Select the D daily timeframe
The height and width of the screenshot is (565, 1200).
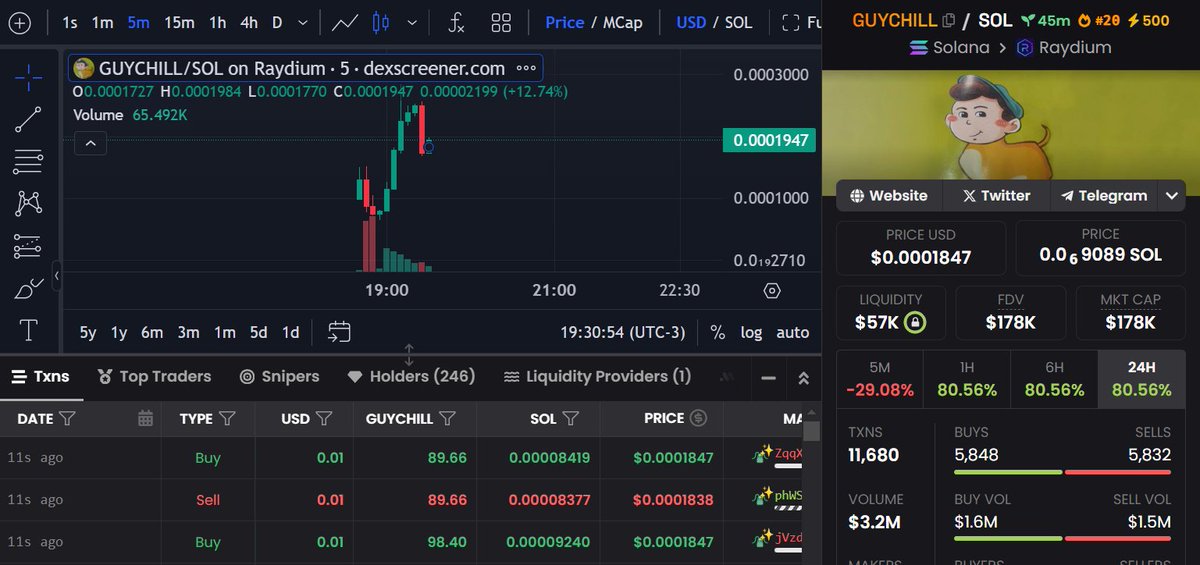pyautogui.click(x=277, y=22)
